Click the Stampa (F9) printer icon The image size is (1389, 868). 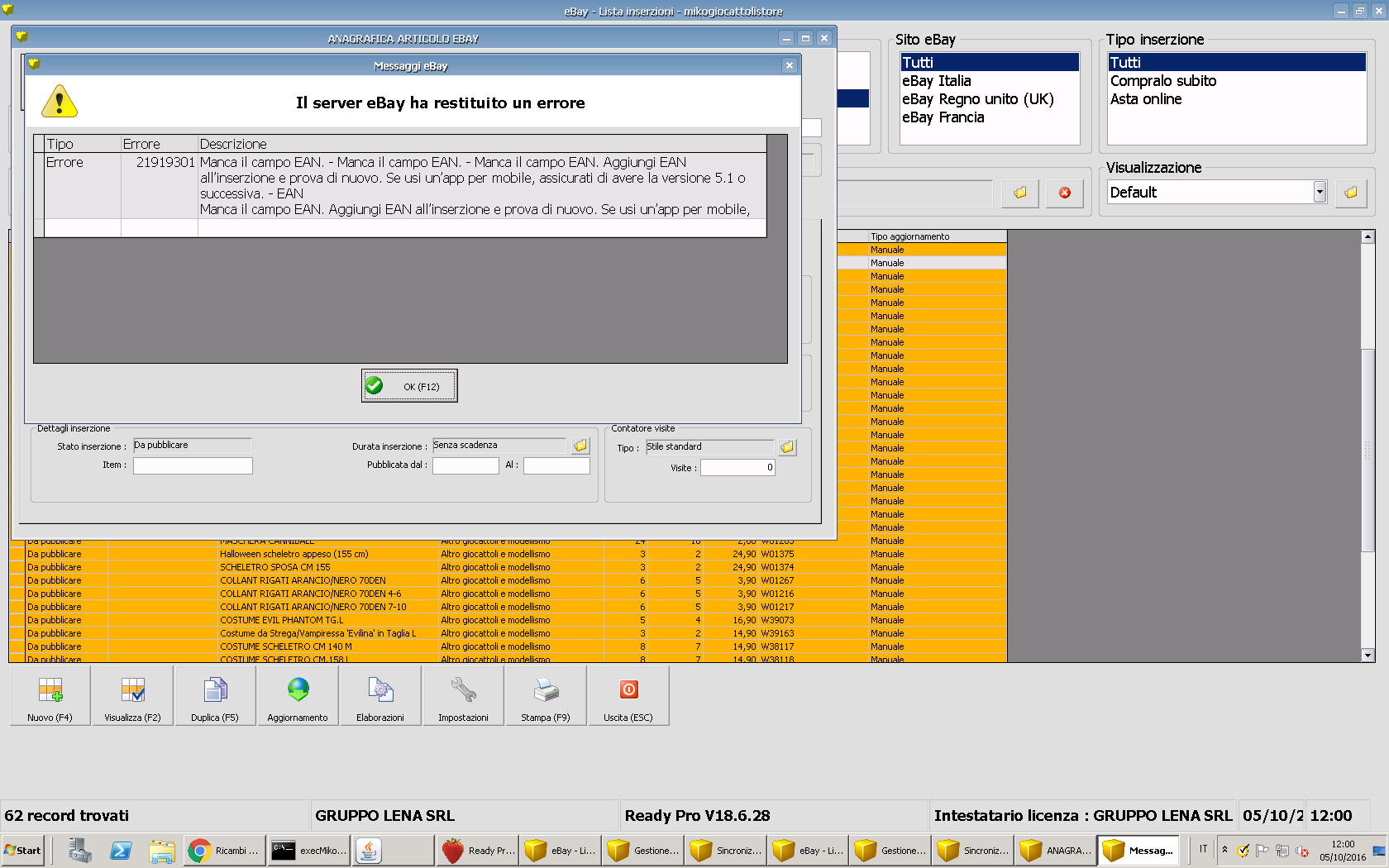point(546,695)
